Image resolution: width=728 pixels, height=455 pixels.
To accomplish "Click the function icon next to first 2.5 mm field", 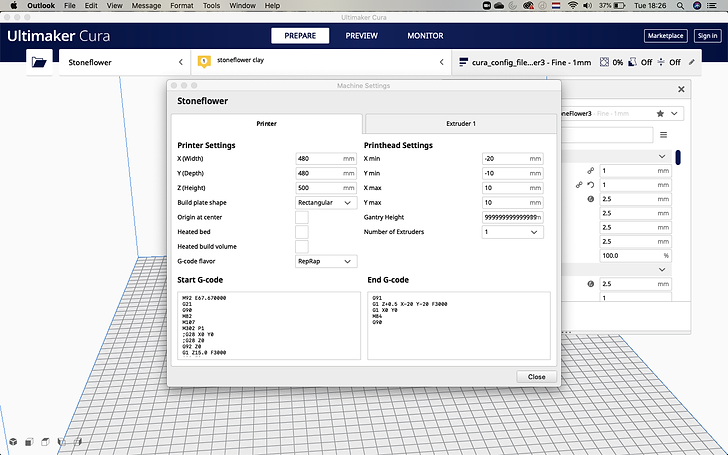I will [x=591, y=199].
